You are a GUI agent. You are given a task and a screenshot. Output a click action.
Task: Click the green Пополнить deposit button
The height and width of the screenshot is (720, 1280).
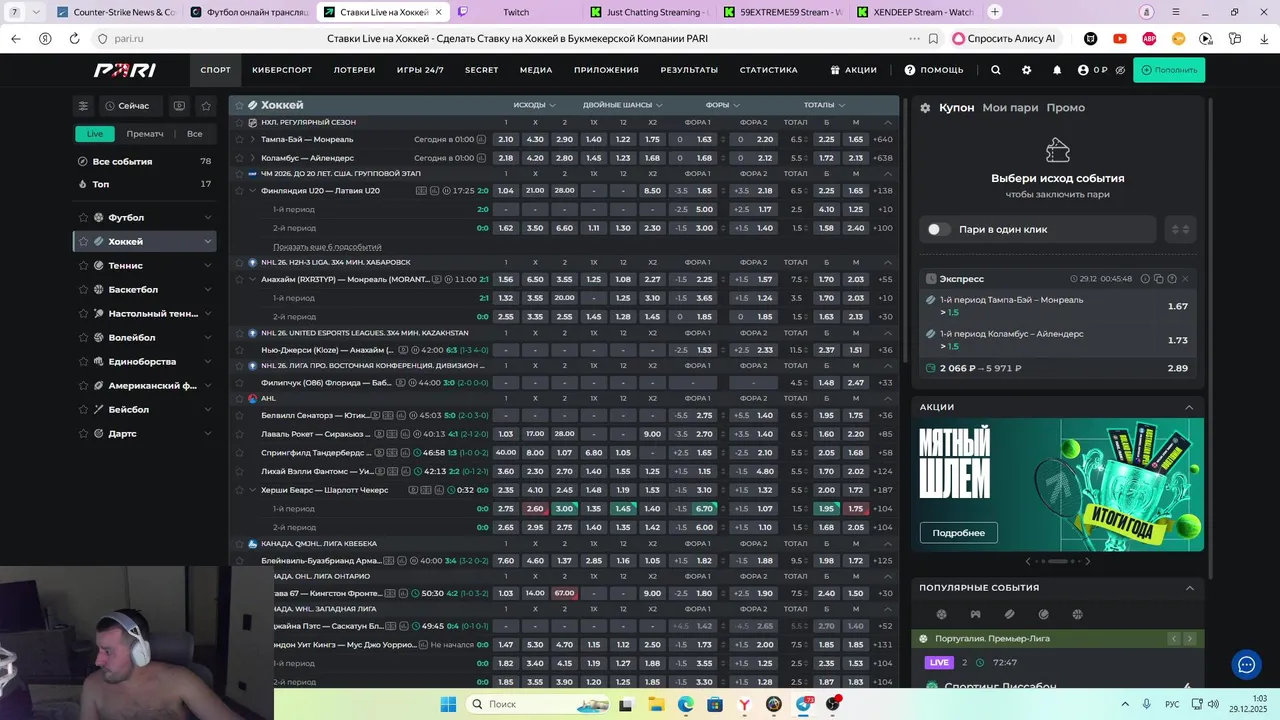click(1169, 70)
